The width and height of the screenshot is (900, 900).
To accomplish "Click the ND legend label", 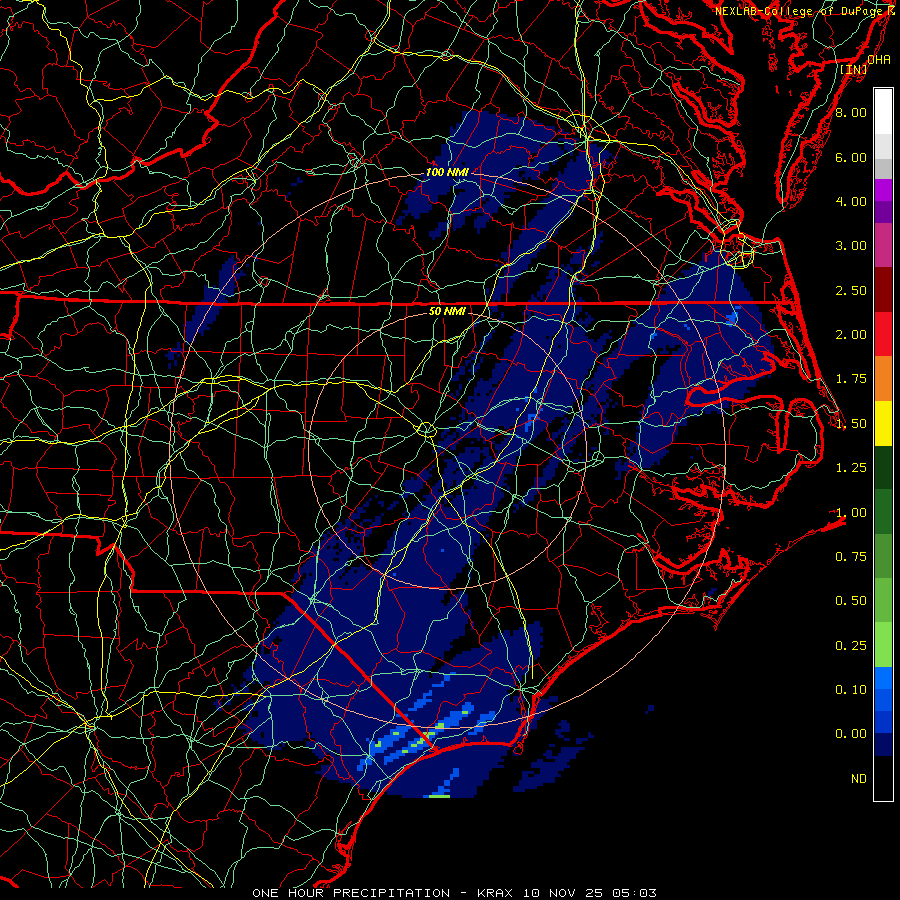I will (x=859, y=779).
